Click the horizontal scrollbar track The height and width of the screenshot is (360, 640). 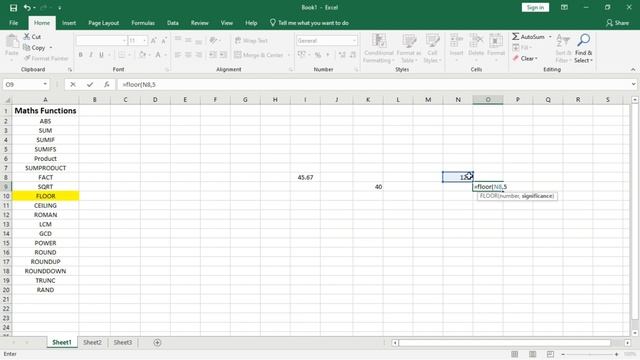click(x=504, y=342)
